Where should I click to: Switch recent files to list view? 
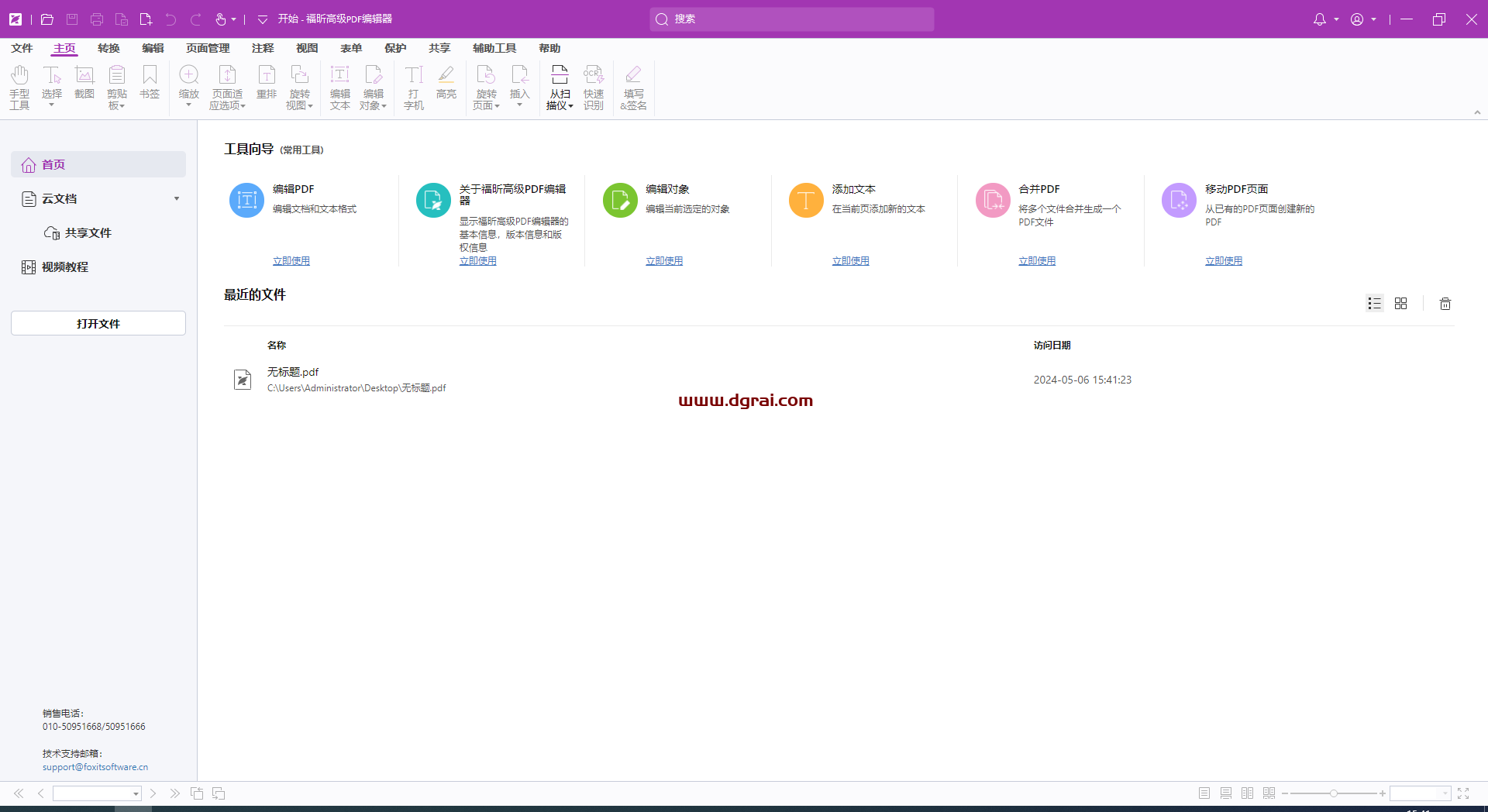(x=1374, y=304)
